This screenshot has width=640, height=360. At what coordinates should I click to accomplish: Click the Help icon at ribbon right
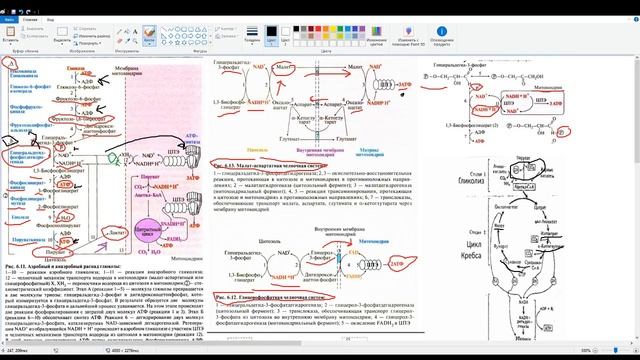636,19
